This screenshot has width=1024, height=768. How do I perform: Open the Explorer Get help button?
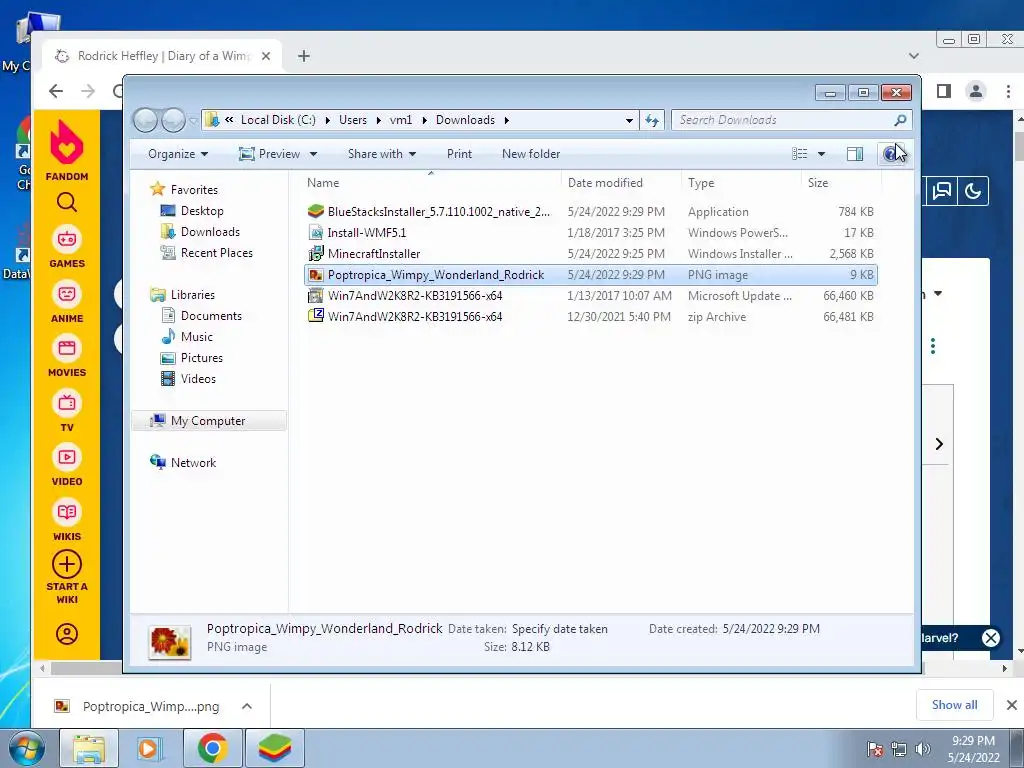coord(891,153)
